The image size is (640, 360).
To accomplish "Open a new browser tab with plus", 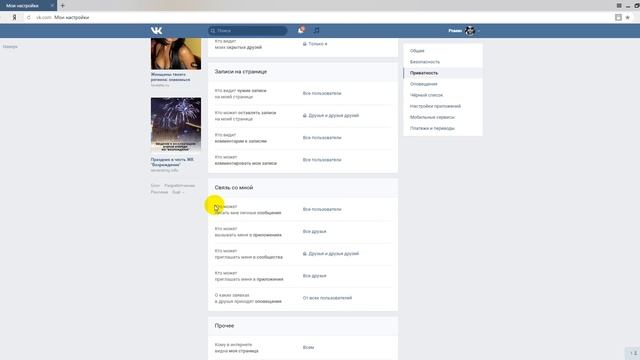I will pyautogui.click(x=62, y=6).
